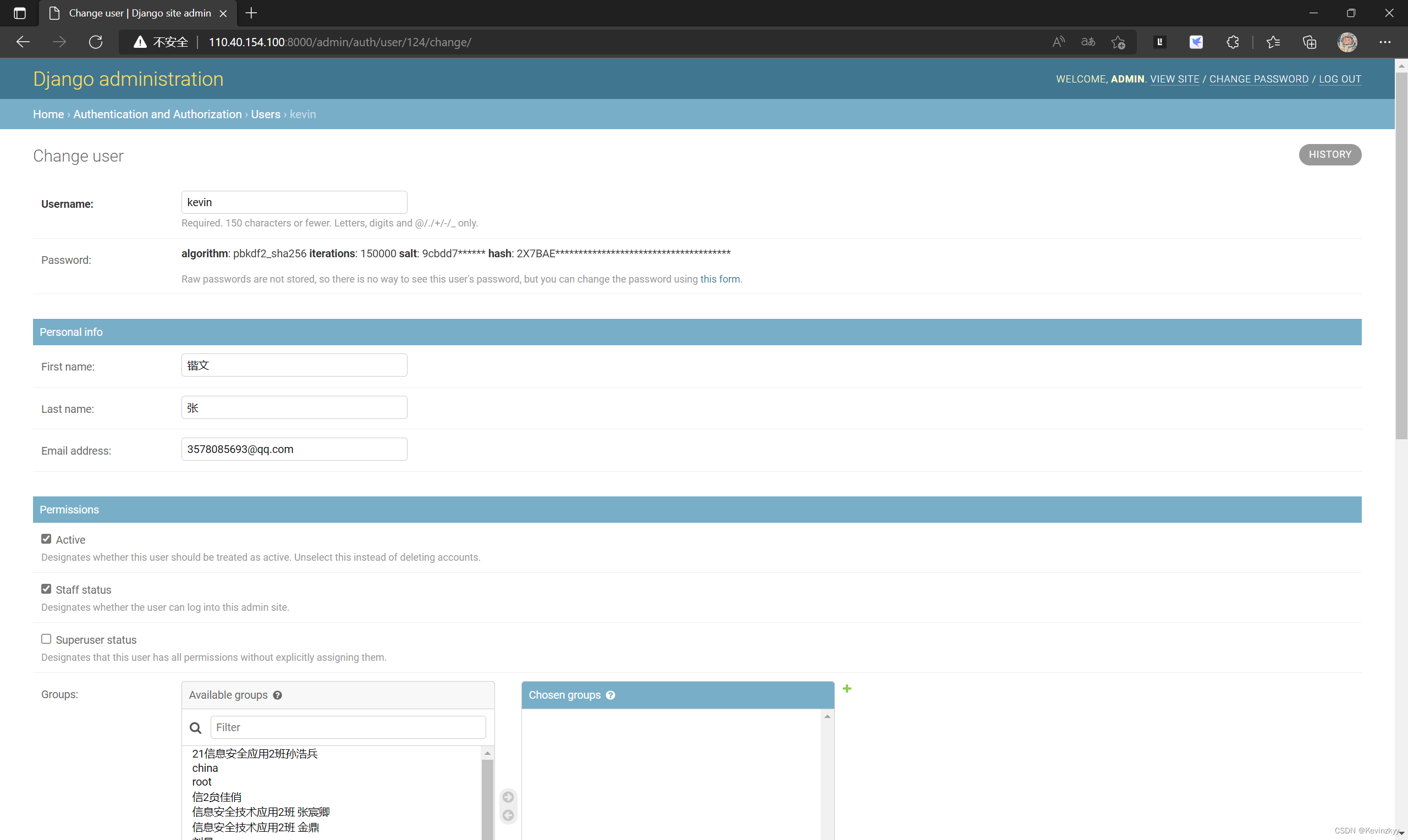The image size is (1408, 840).
Task: Add this page to favorites
Action: pyautogui.click(x=1118, y=42)
